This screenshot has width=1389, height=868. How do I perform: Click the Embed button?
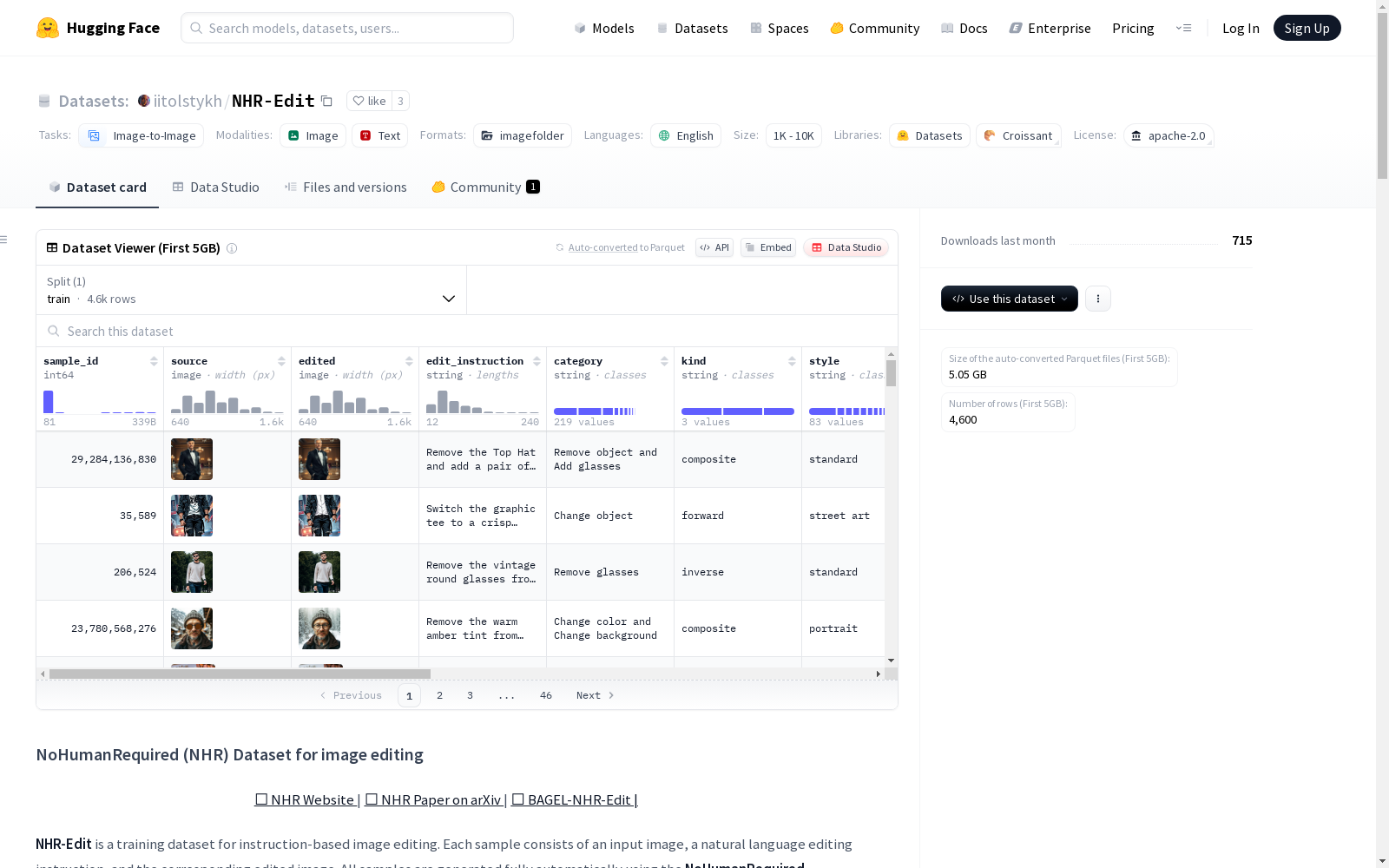pos(768,247)
